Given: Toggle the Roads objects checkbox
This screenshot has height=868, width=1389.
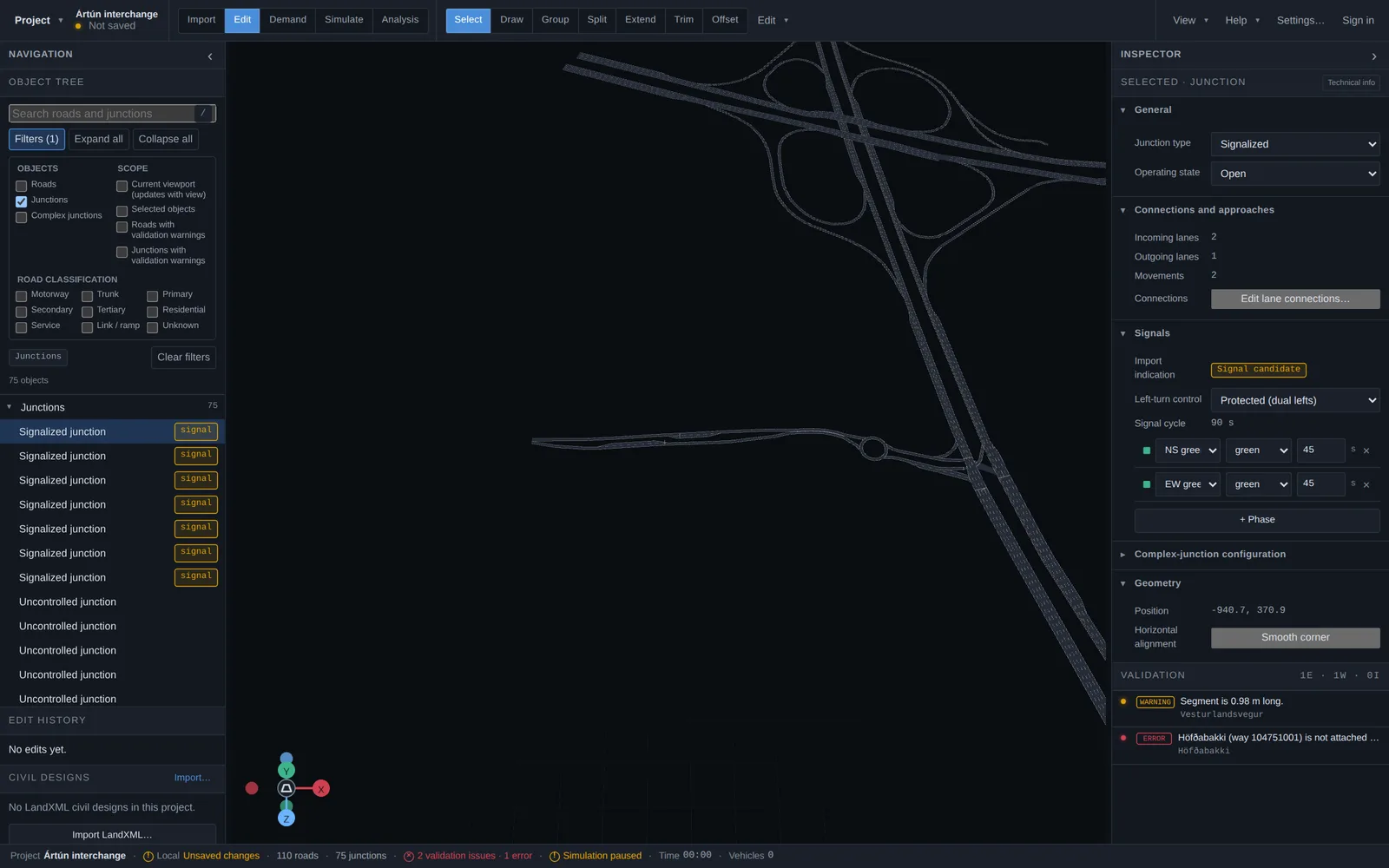Looking at the screenshot, I should click(22, 186).
